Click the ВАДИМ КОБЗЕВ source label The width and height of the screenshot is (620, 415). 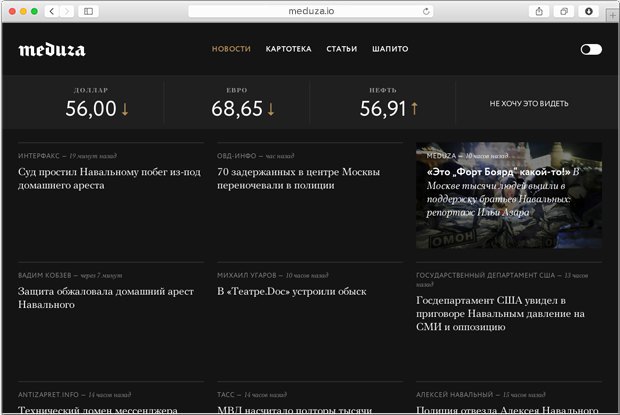coord(45,275)
